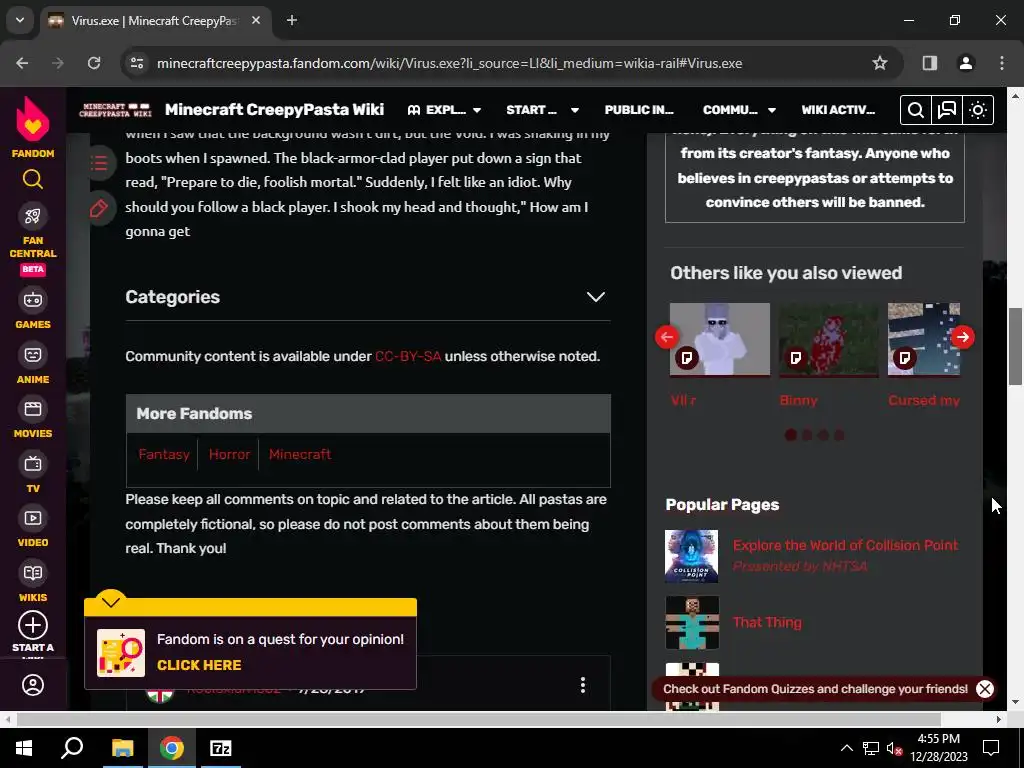Open the Start dropdown in wiki nav
The width and height of the screenshot is (1024, 768).
pos(542,110)
